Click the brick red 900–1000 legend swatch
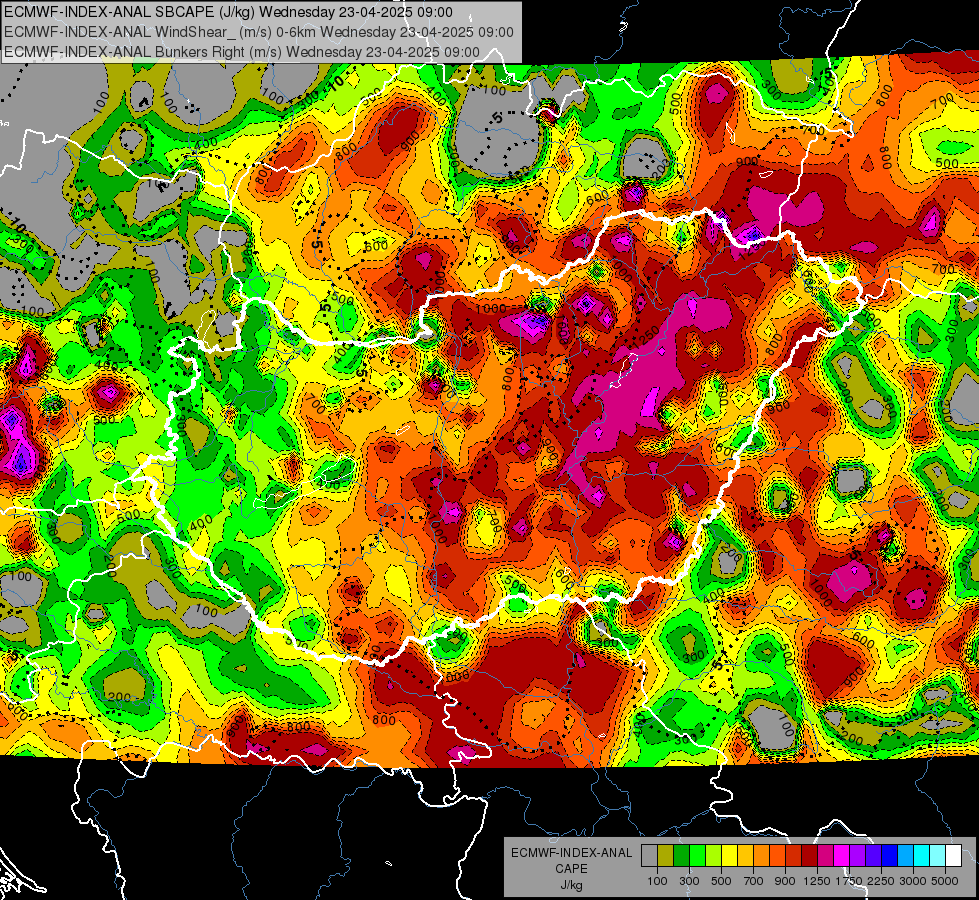 [794, 856]
